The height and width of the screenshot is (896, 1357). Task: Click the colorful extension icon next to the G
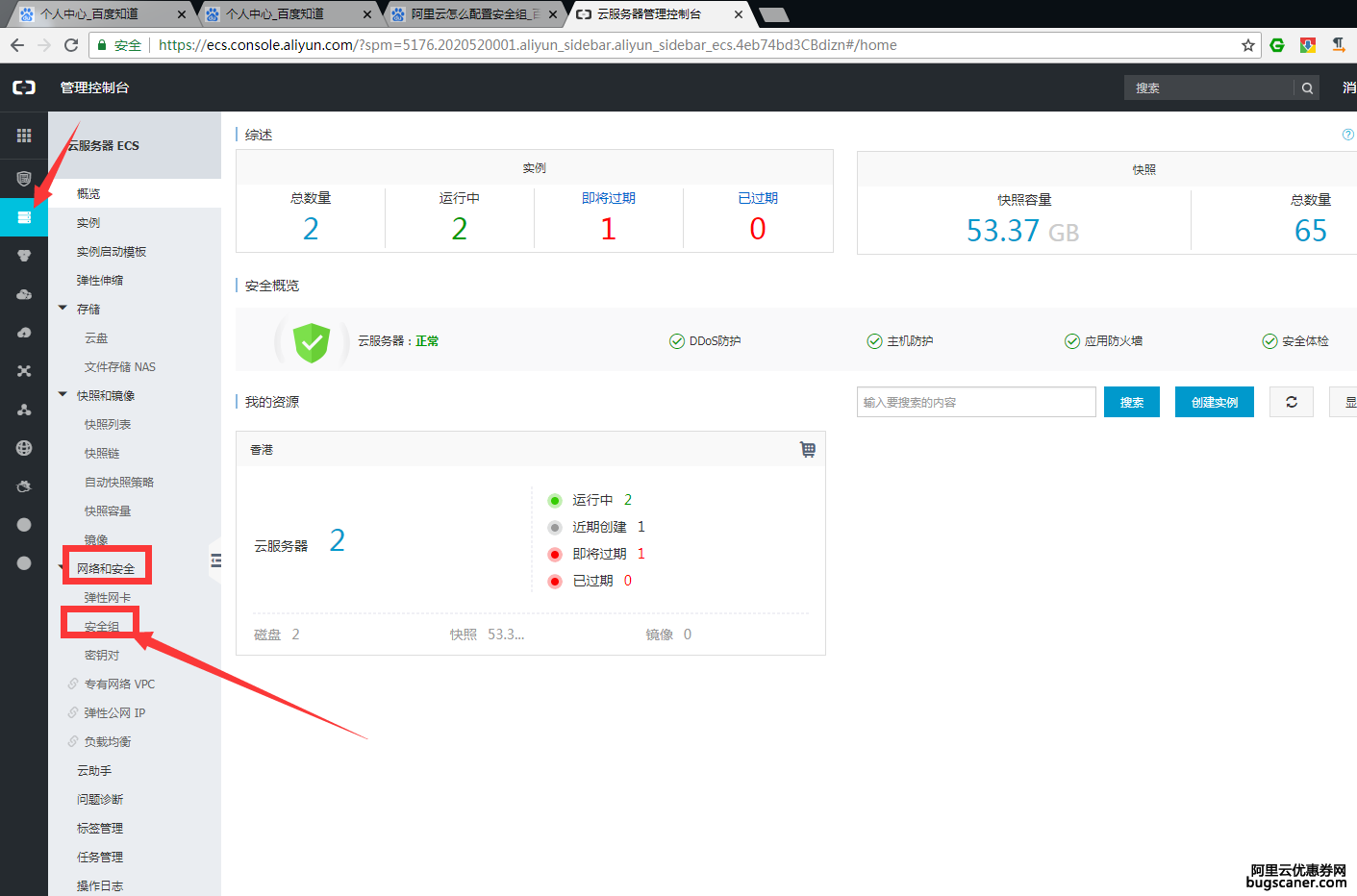pos(1308,45)
